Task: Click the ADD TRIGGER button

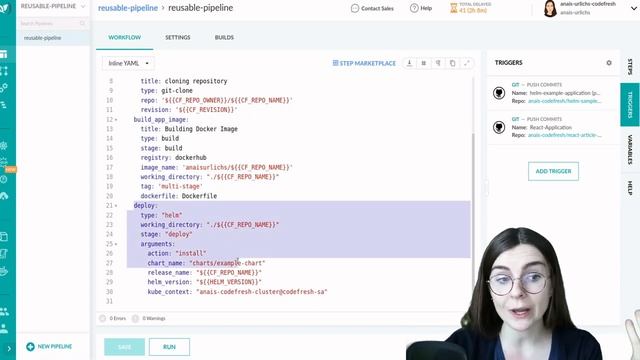Action: pyautogui.click(x=553, y=171)
